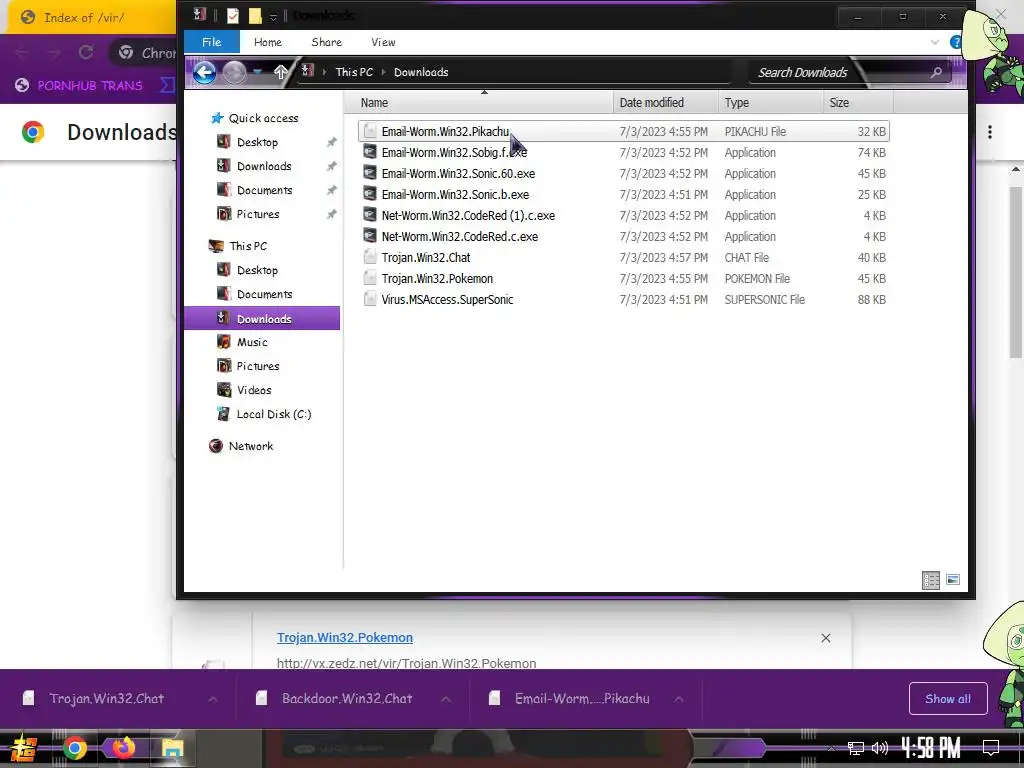Open PORNHUB TRANS bookmark in Chrome
Viewport: 1024px width, 768px height.
click(78, 86)
